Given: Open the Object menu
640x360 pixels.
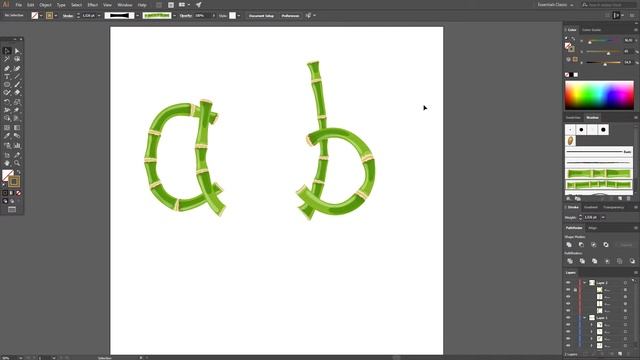Looking at the screenshot, I should pyautogui.click(x=45, y=5).
